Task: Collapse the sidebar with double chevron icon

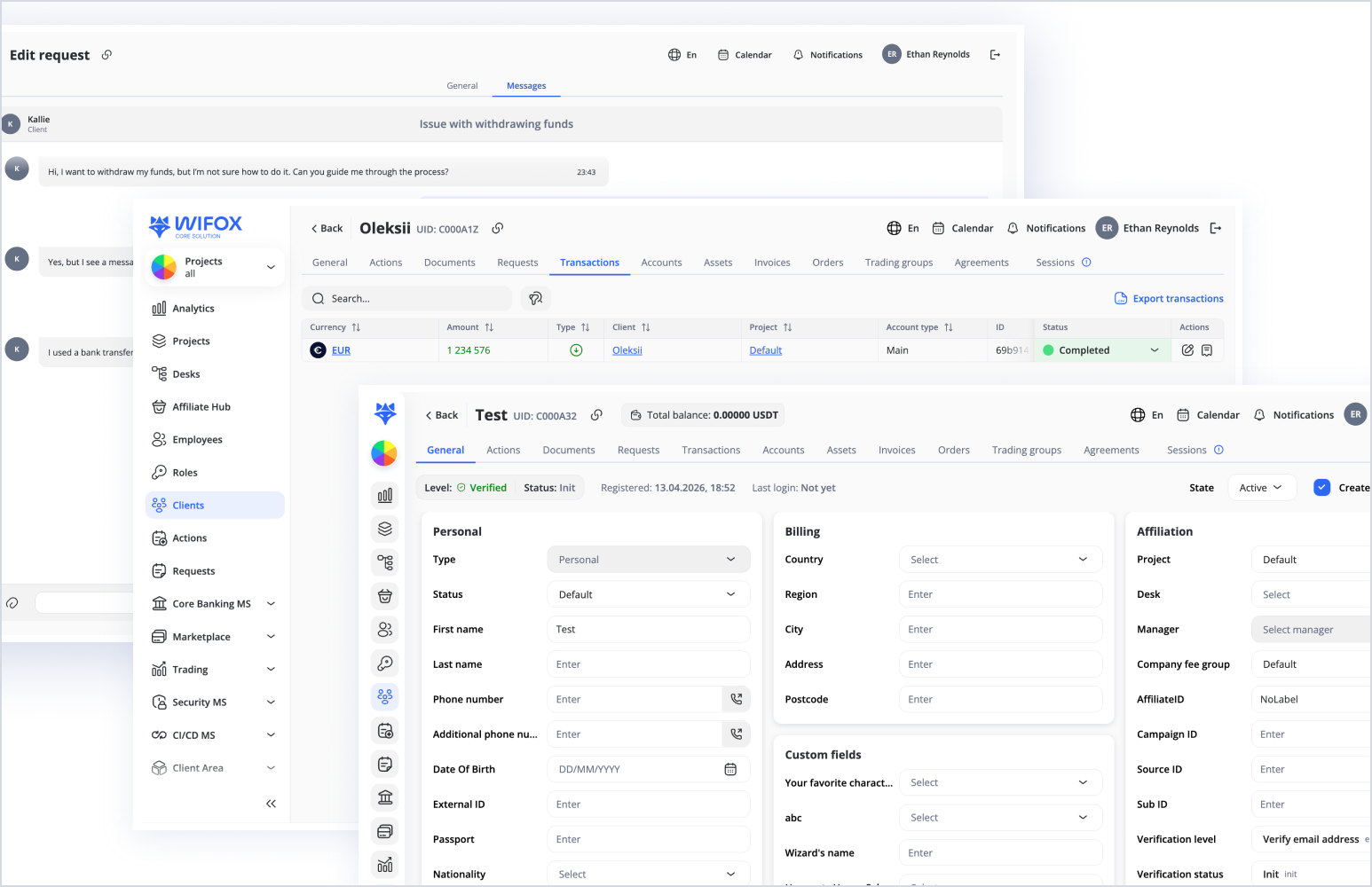Action: tap(271, 804)
